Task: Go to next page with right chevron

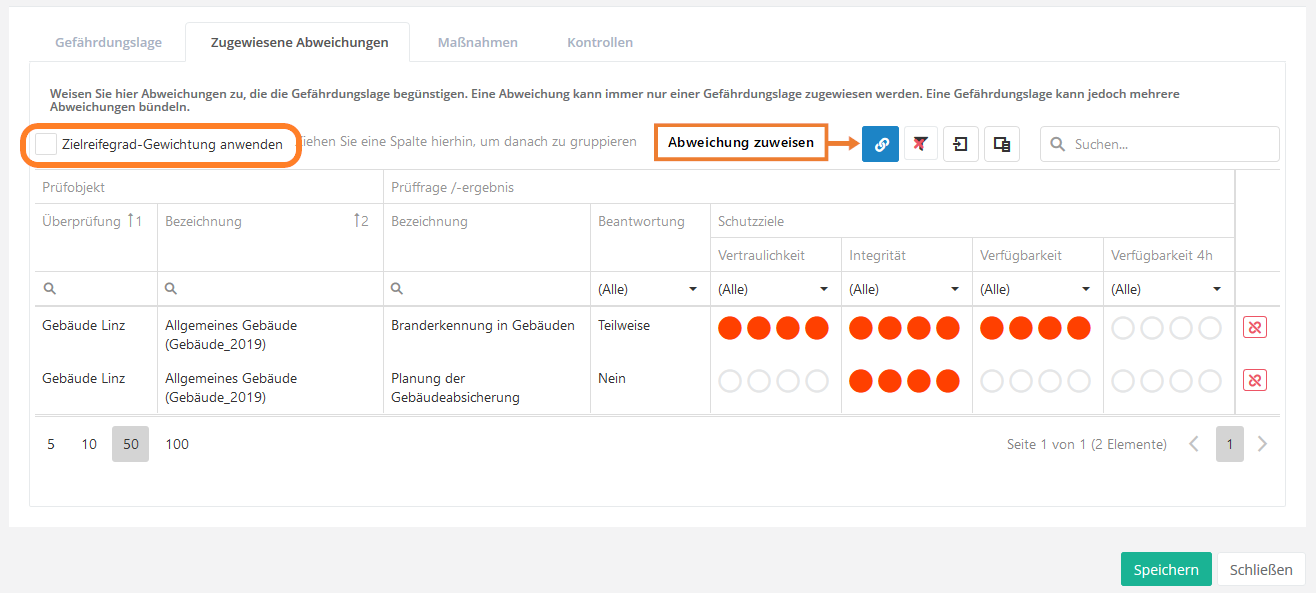Action: 1262,444
